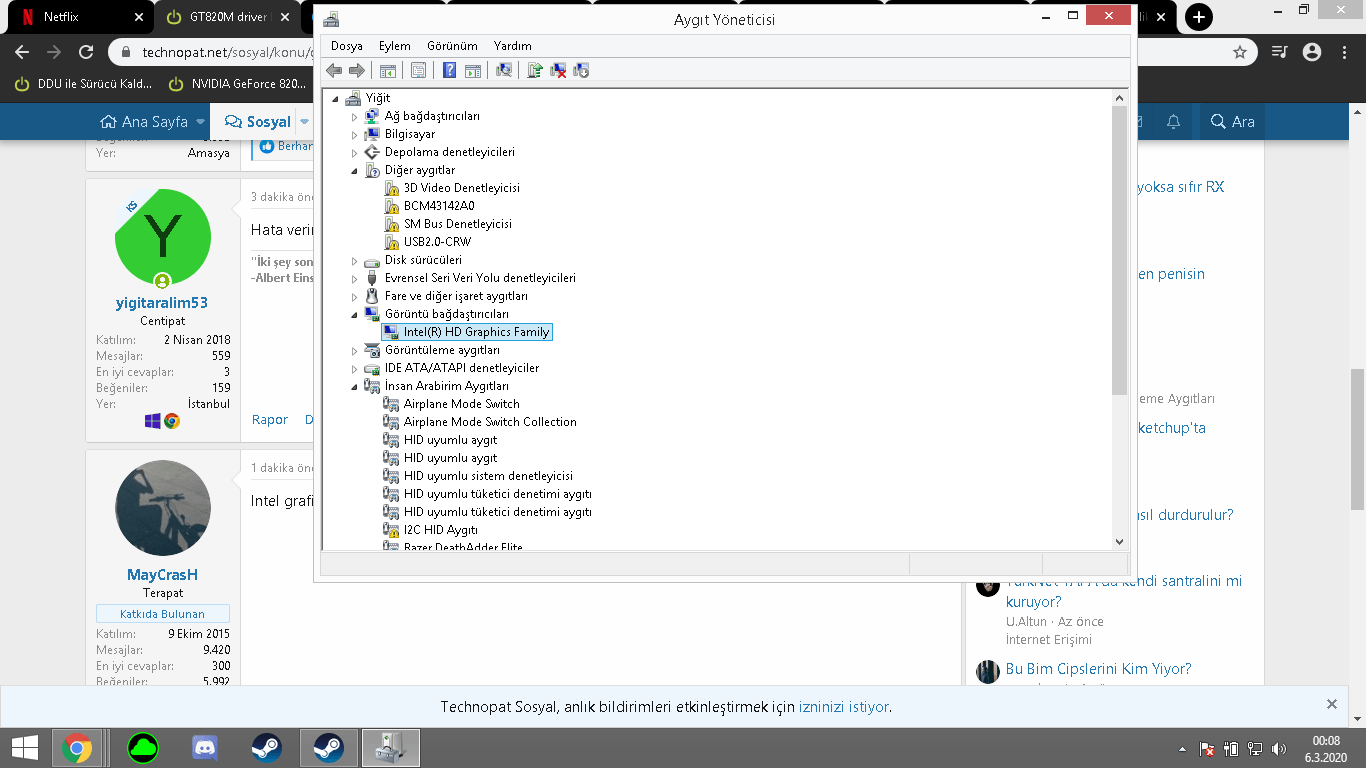Open the green cloud app in taskbar
The height and width of the screenshot is (768, 1366).
tap(143, 748)
